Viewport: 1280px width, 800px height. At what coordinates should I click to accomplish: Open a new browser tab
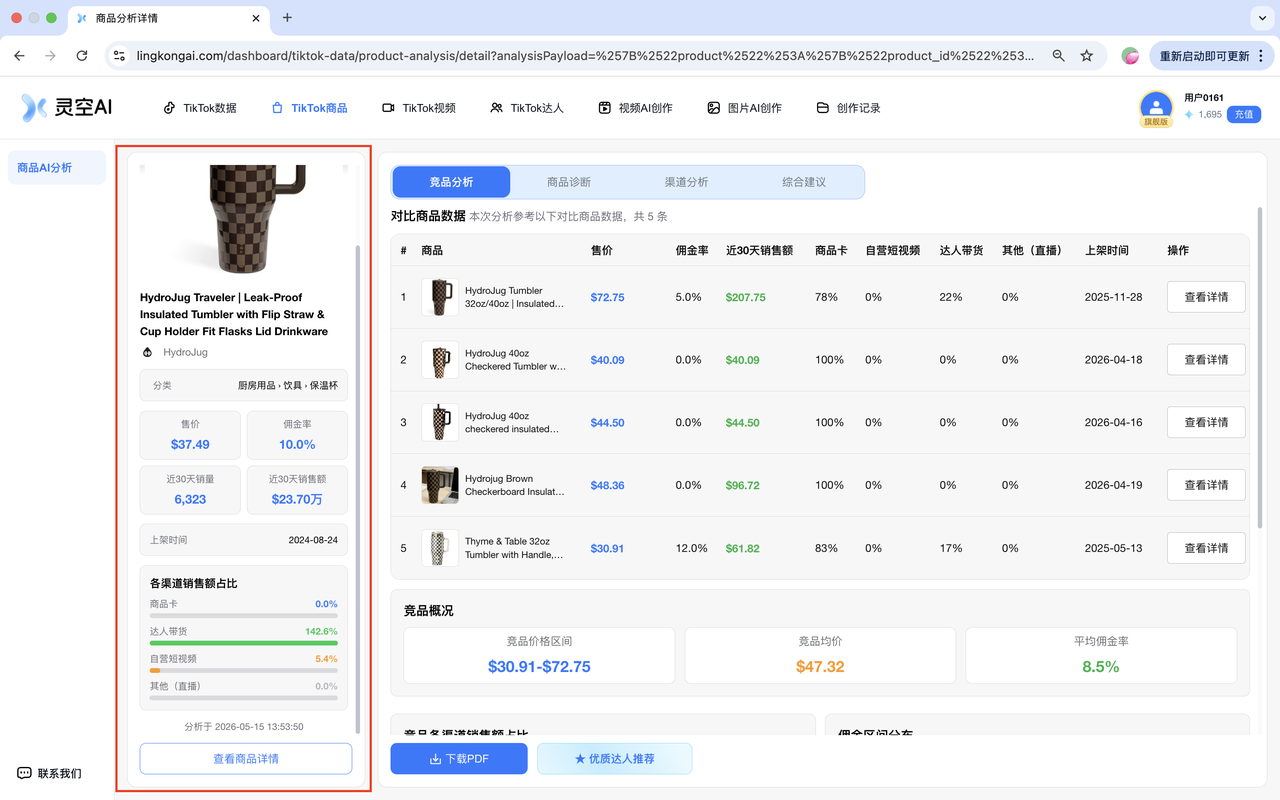(x=287, y=18)
